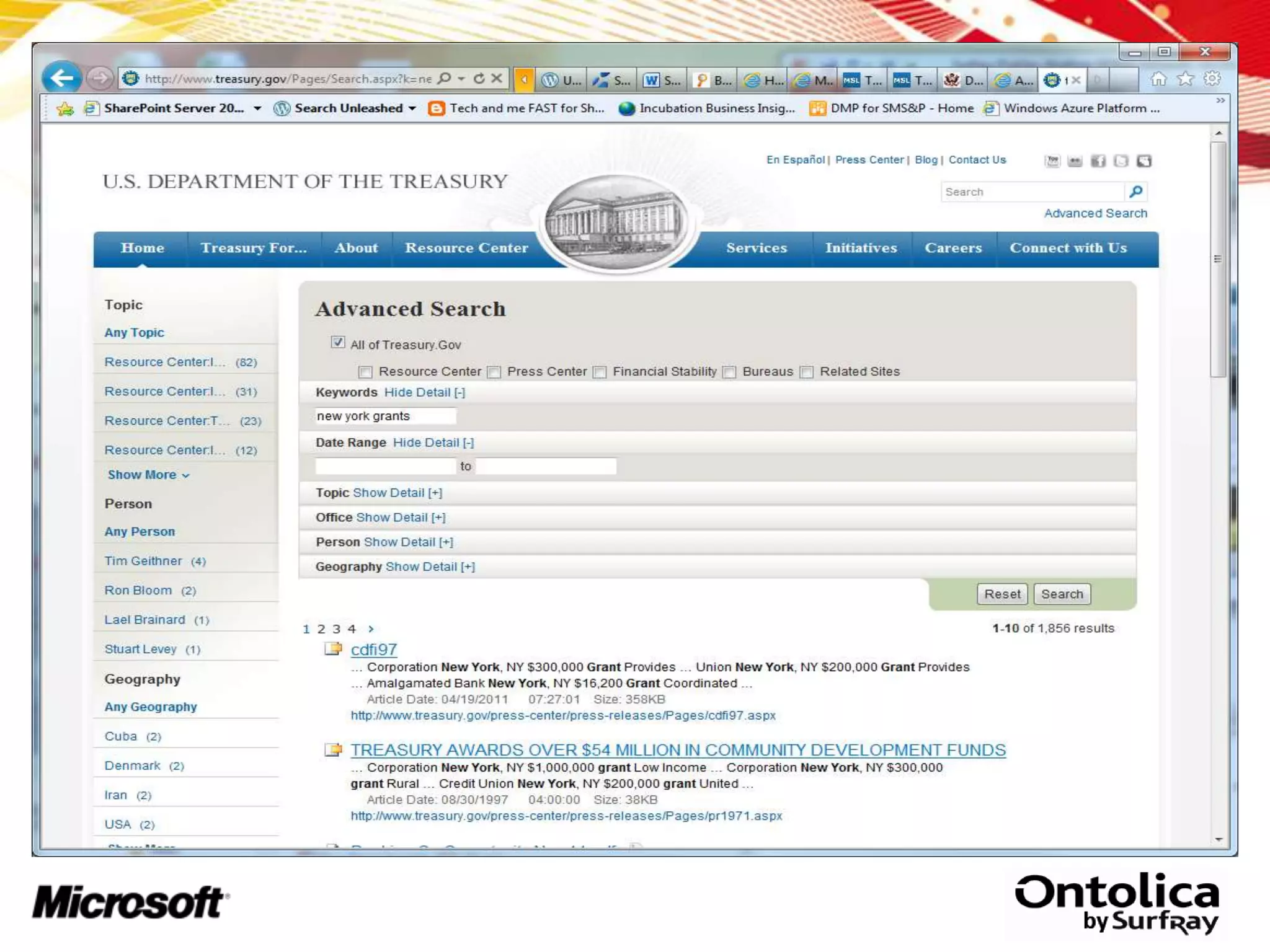This screenshot has height=952, width=1270.
Task: Check the Press Center scope checkbox
Action: 494,372
